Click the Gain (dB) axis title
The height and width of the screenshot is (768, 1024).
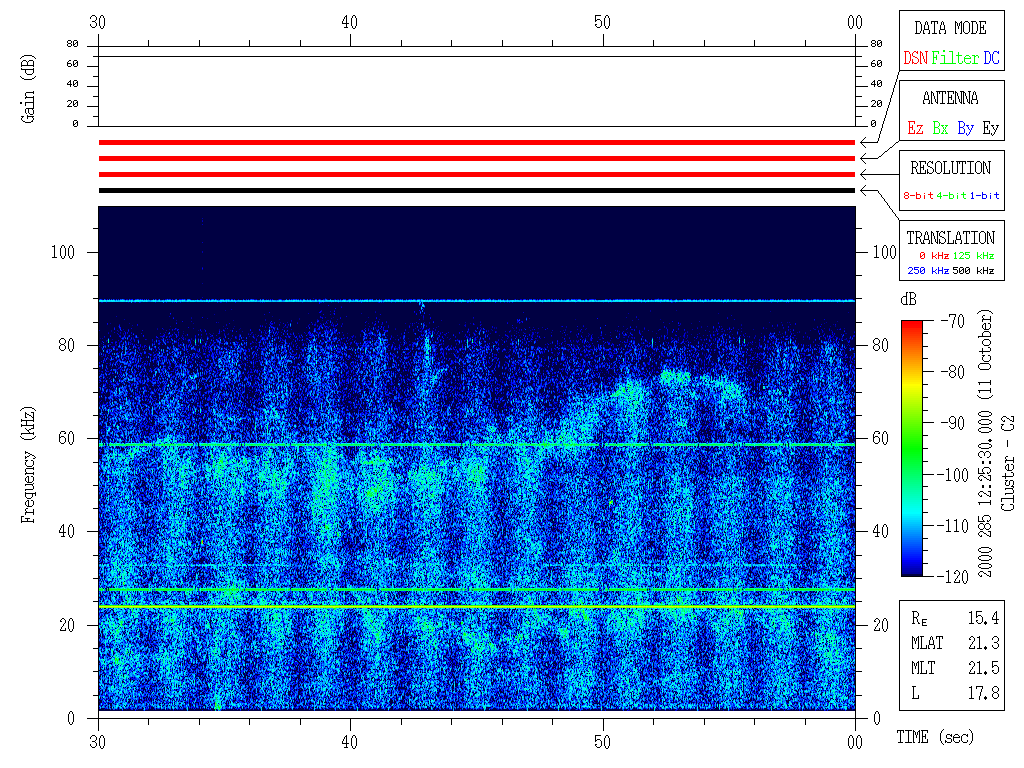coord(28,86)
